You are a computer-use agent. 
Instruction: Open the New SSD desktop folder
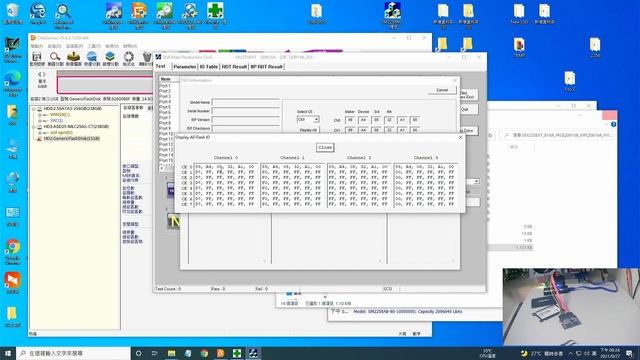pyautogui.click(x=519, y=14)
